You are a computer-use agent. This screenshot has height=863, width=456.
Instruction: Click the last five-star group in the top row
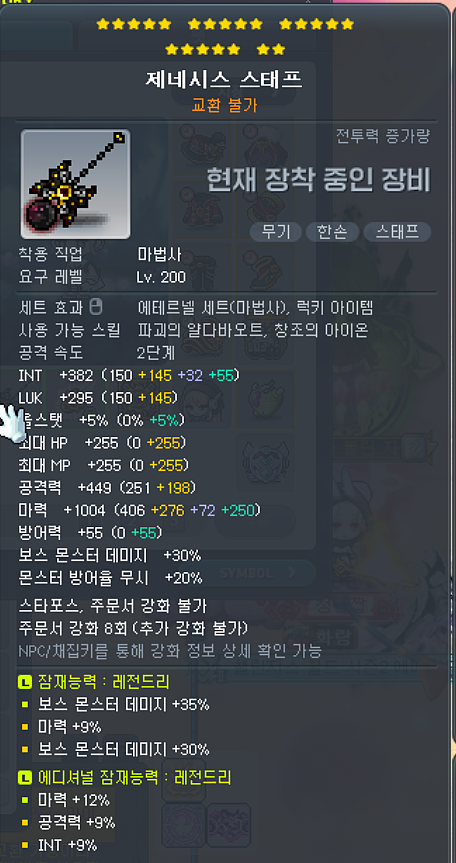click(317, 24)
